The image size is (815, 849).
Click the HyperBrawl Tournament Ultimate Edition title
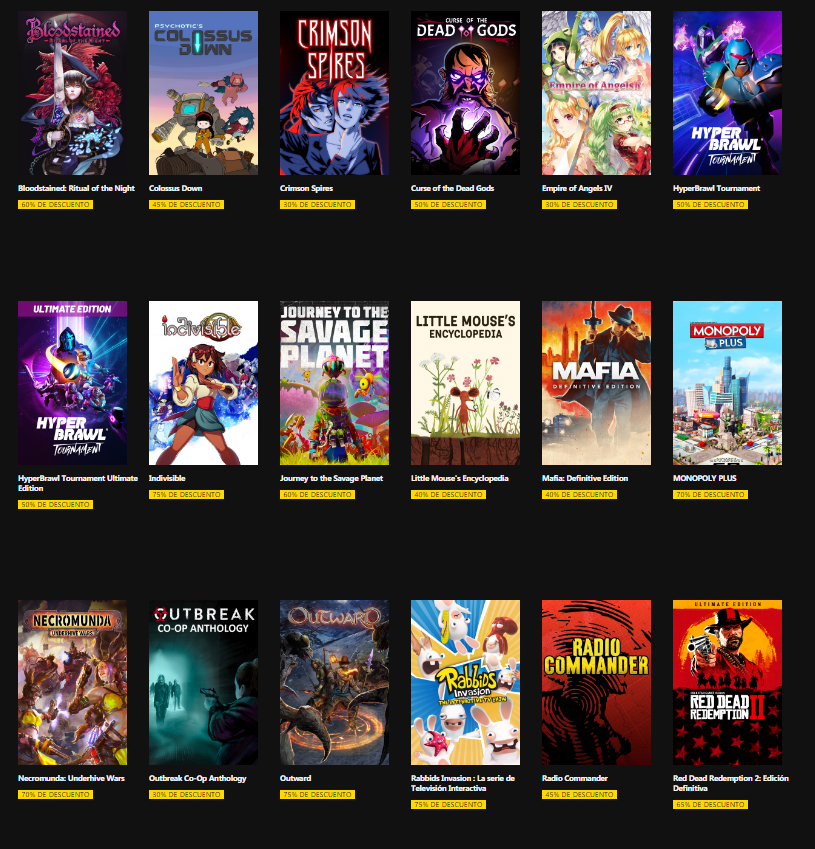tap(78, 483)
